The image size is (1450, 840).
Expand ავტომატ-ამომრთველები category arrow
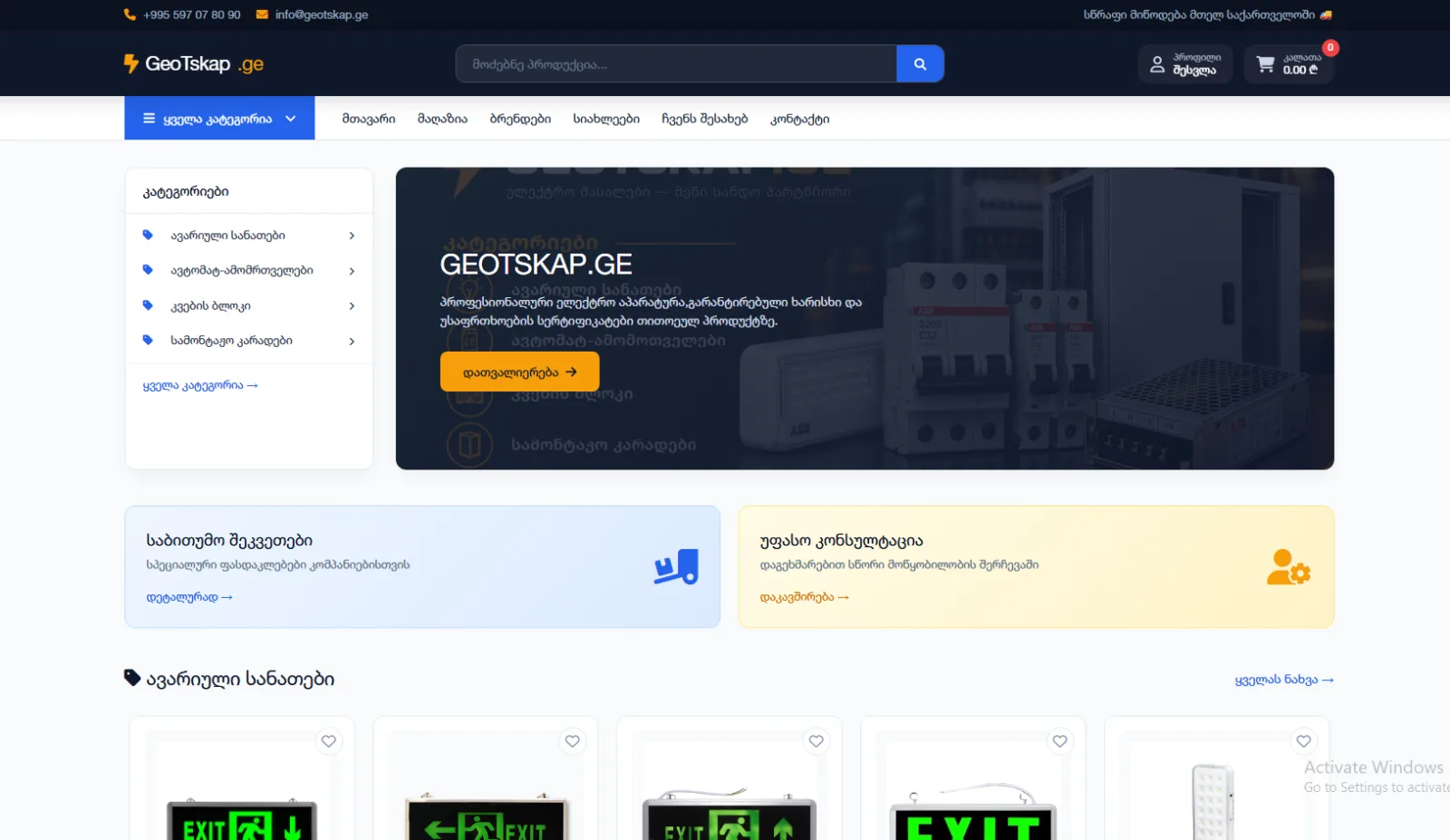(x=352, y=271)
